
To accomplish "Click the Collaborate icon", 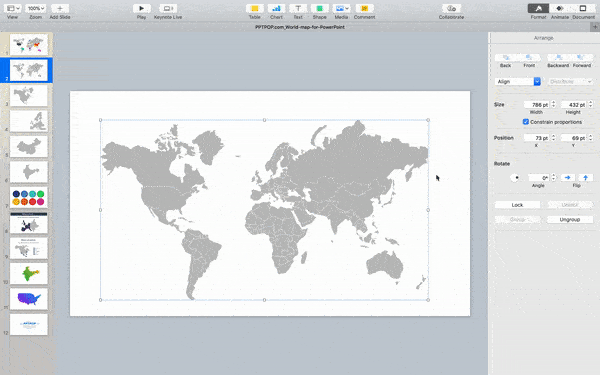I will pyautogui.click(x=451, y=8).
